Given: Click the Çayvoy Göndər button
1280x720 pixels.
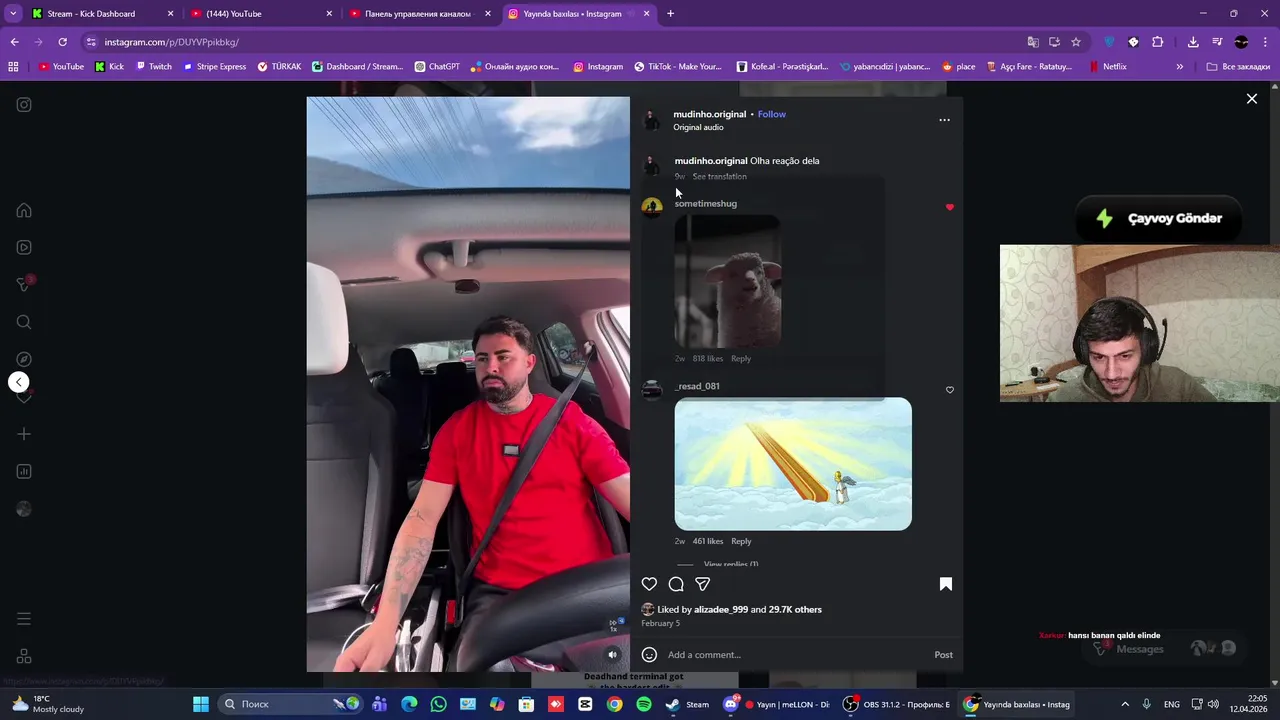Looking at the screenshot, I should (1158, 218).
